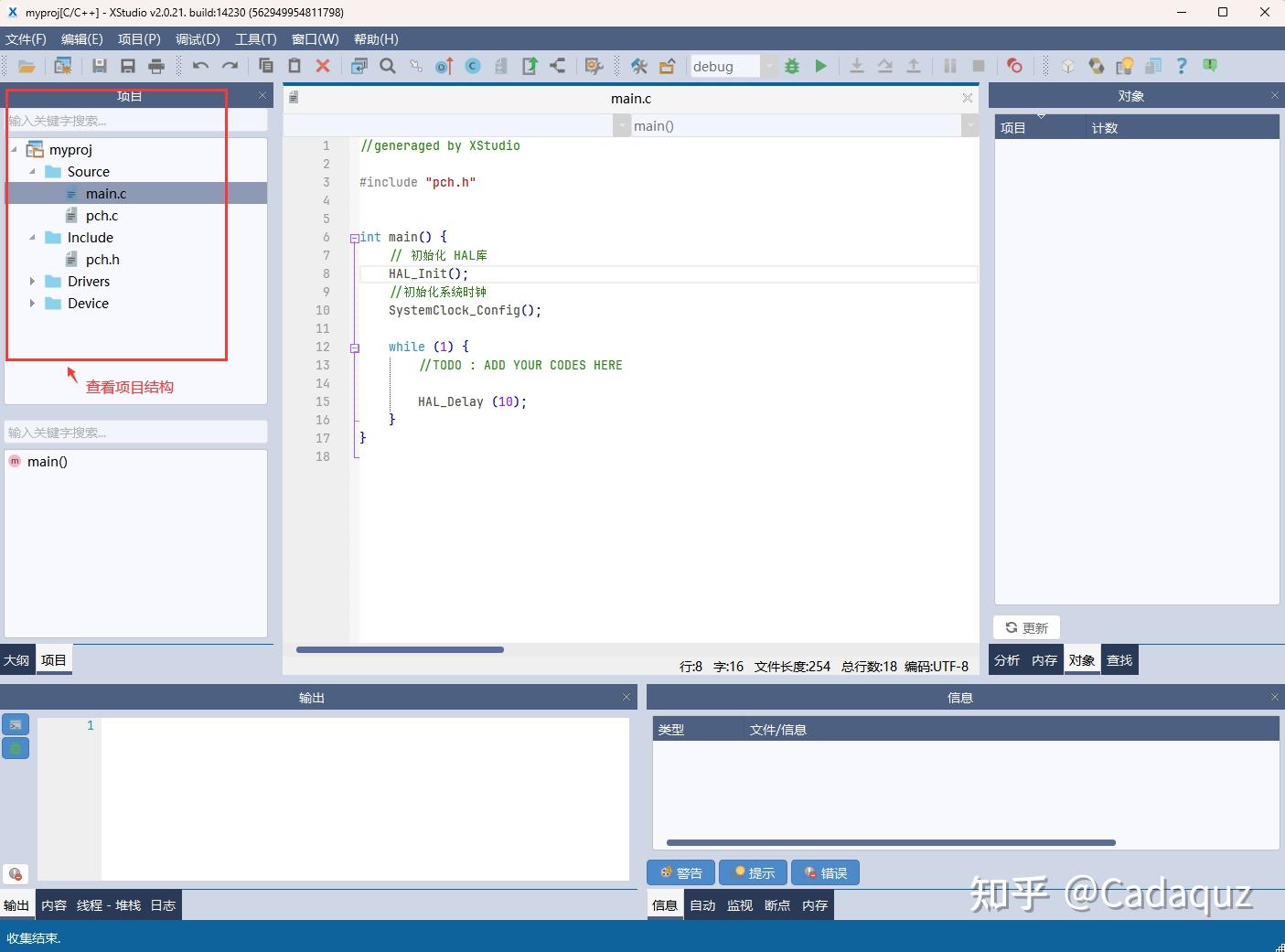Screen dimensions: 1285x952
Task: Click the print icon in toolbar
Action: [x=156, y=66]
